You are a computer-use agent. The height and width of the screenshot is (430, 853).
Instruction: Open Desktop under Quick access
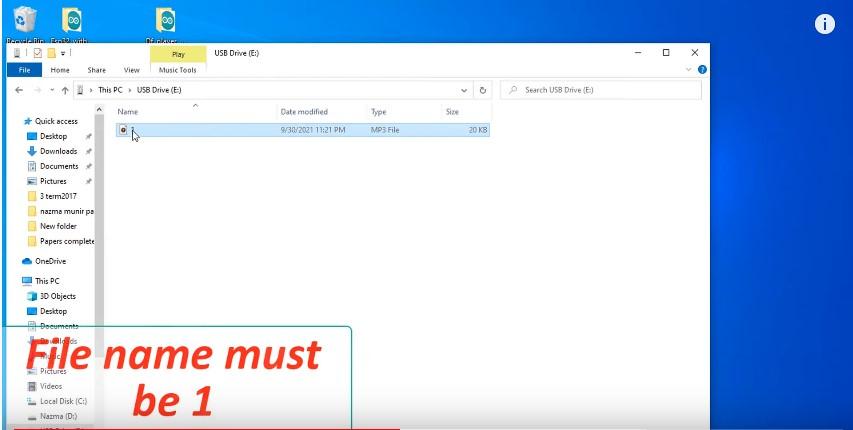[x=53, y=136]
